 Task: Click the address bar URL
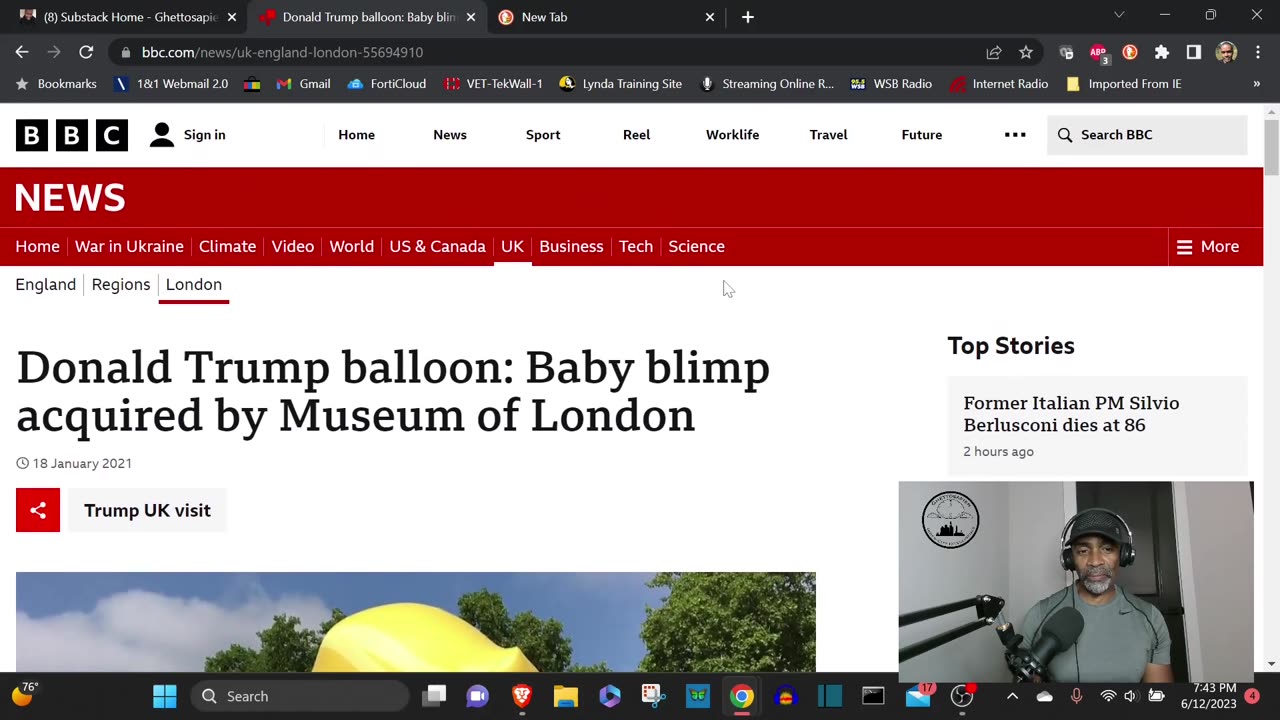point(282,52)
